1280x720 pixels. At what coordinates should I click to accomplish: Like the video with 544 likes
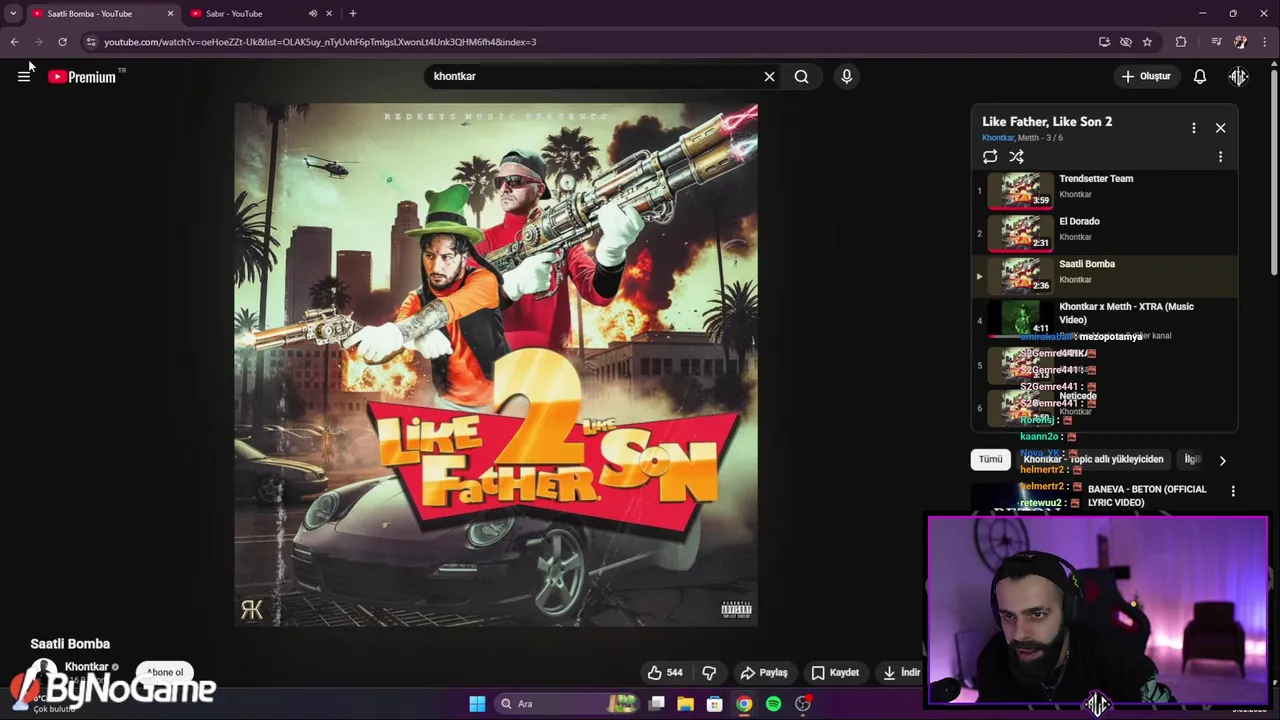pos(665,673)
